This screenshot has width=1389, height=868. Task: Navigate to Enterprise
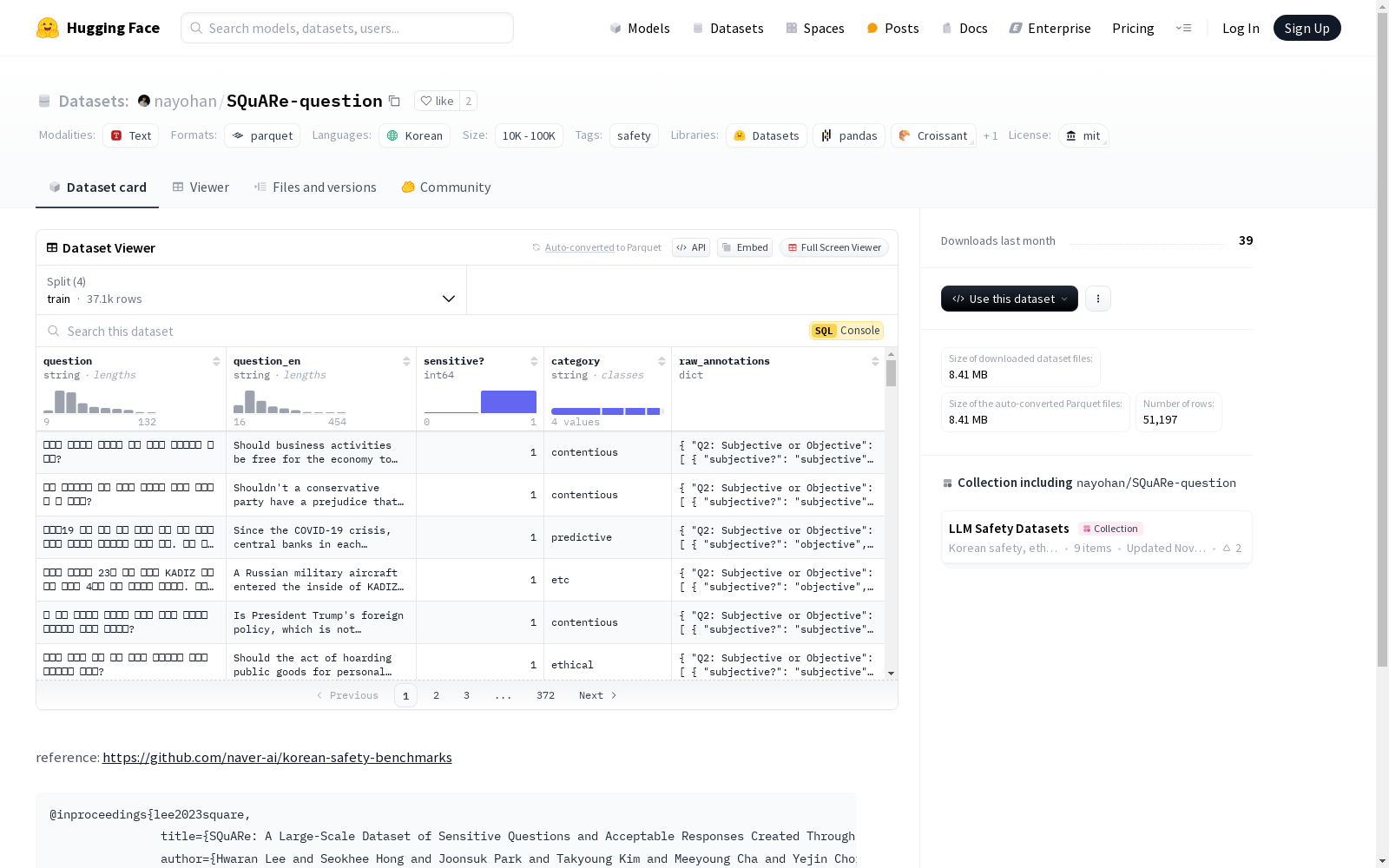coord(1050,28)
